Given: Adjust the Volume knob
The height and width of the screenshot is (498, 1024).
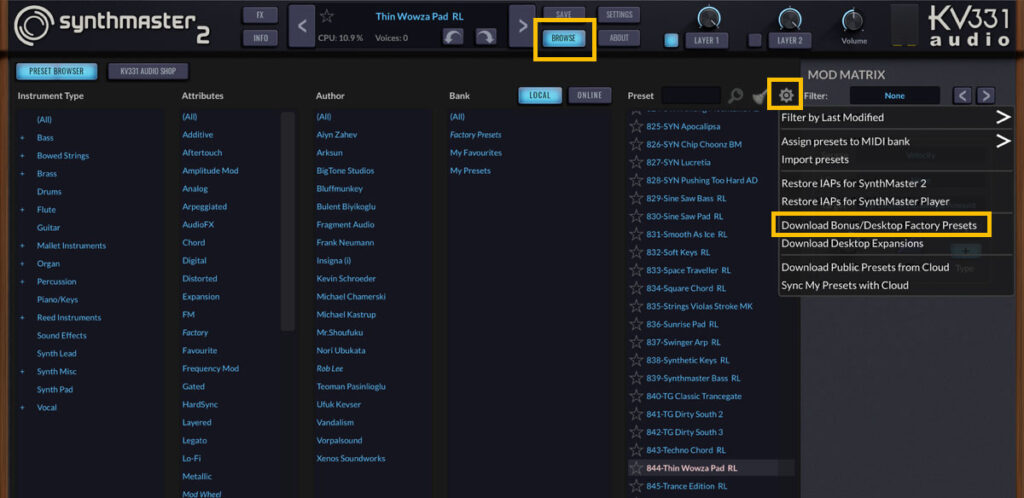Looking at the screenshot, I should (854, 20).
